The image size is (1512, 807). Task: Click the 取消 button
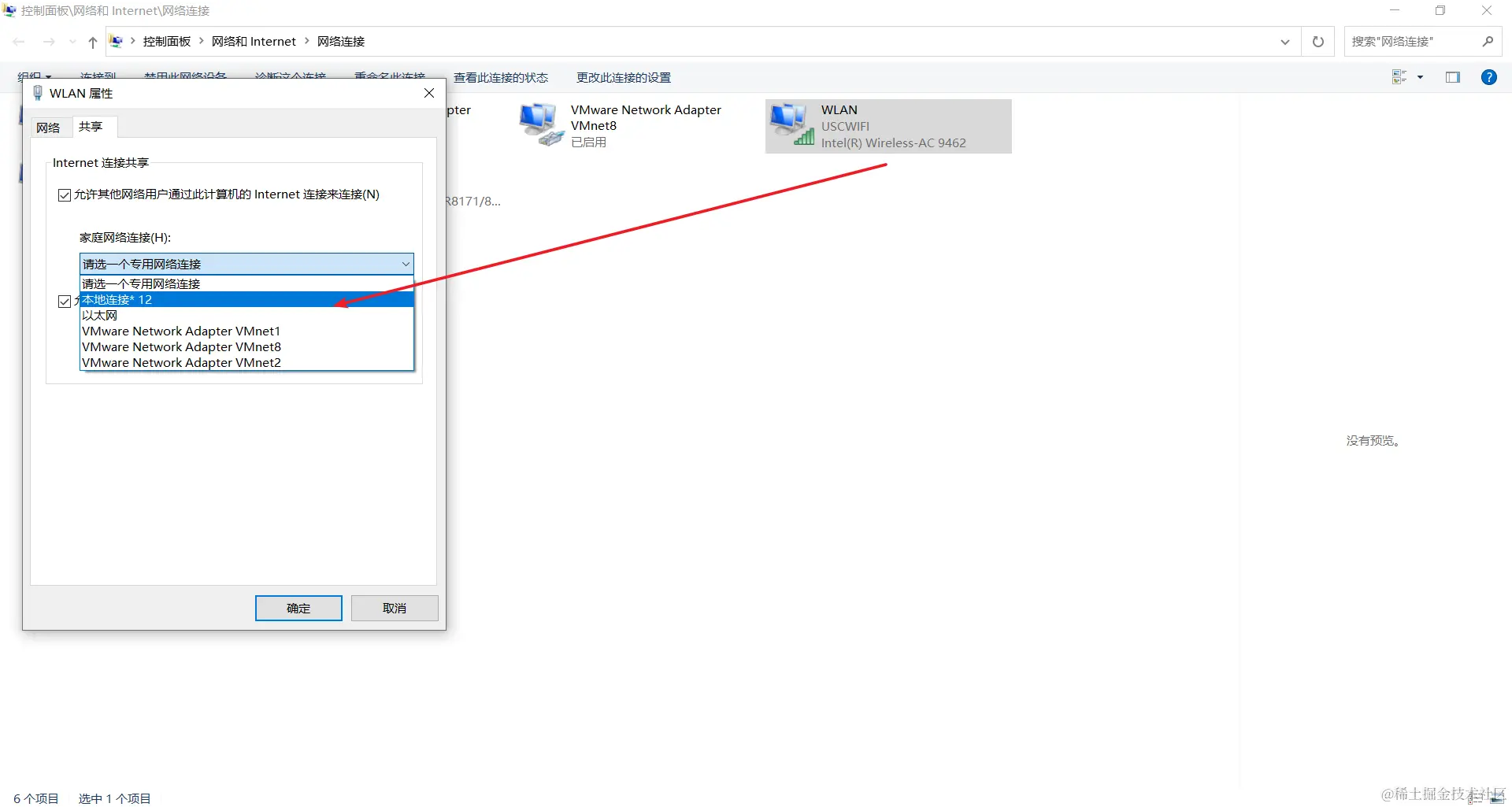coord(395,608)
